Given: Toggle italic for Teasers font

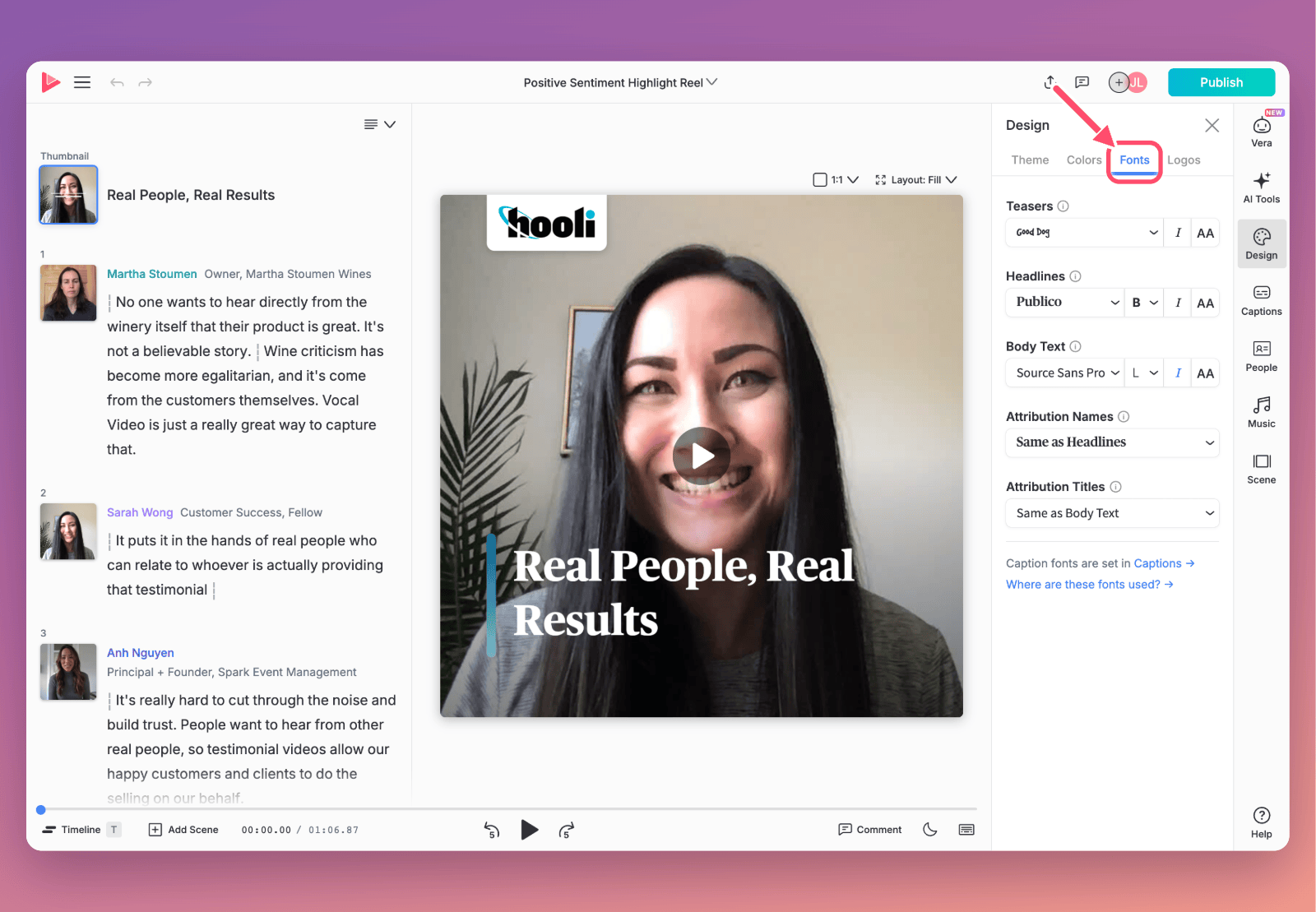Looking at the screenshot, I should [1178, 233].
